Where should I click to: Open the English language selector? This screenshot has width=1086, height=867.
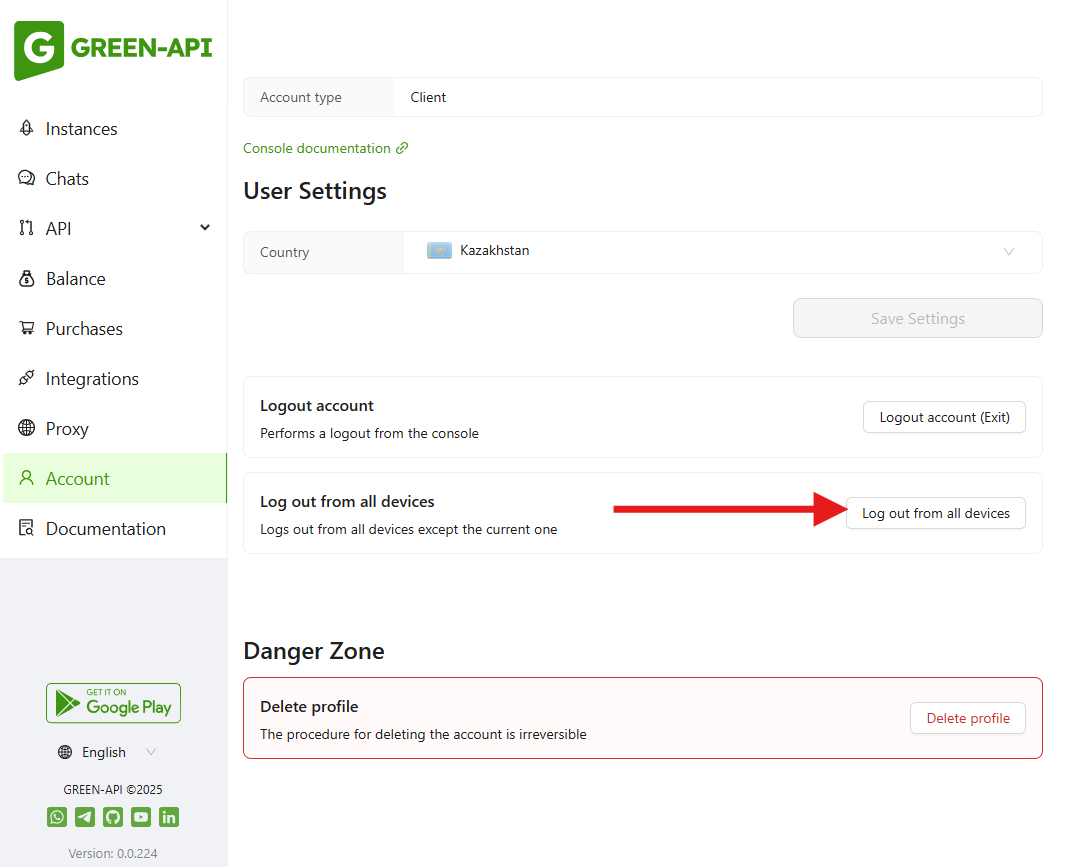pyautogui.click(x=107, y=752)
